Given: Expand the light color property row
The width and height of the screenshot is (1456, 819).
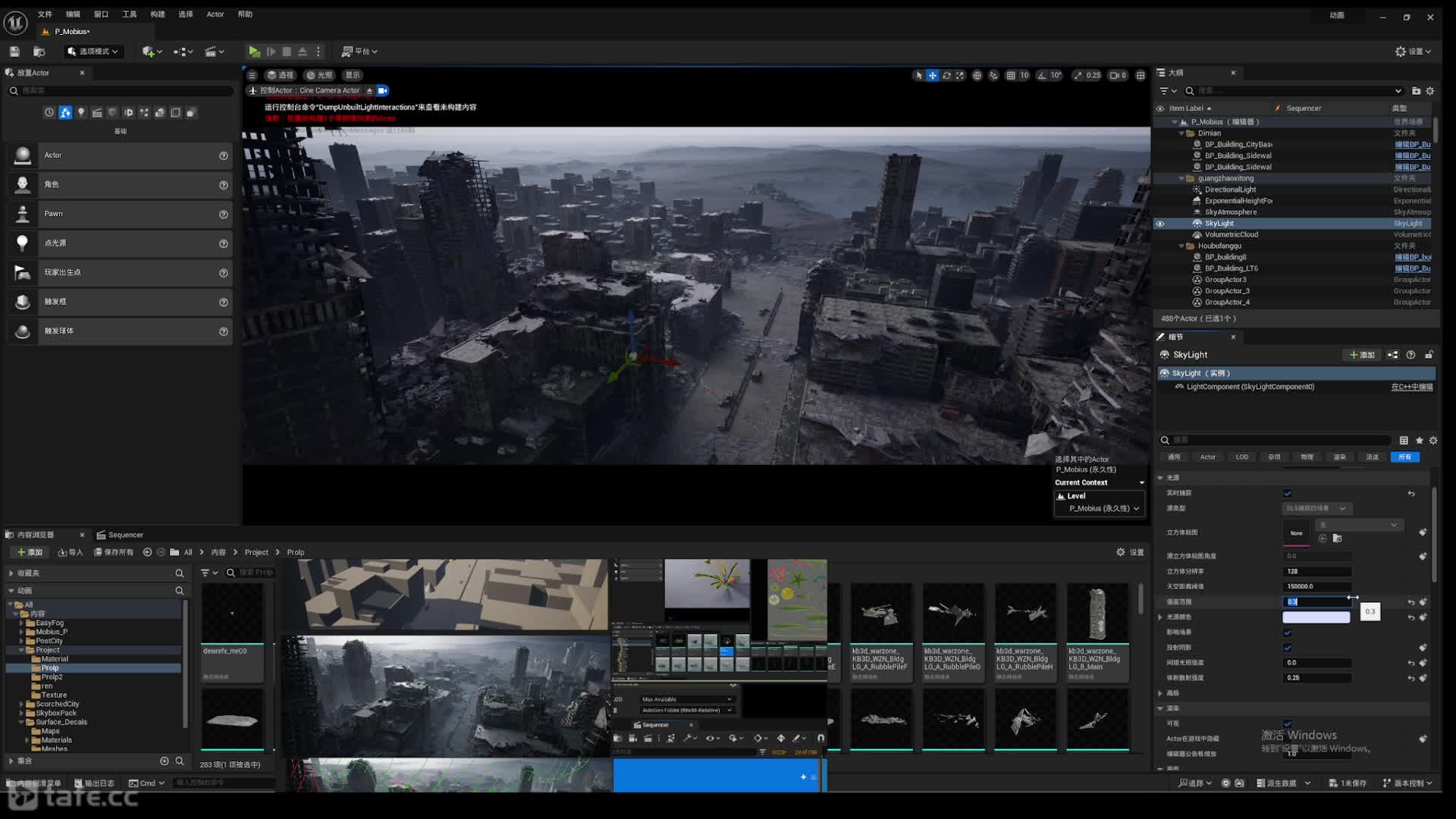Looking at the screenshot, I should click(x=1160, y=617).
